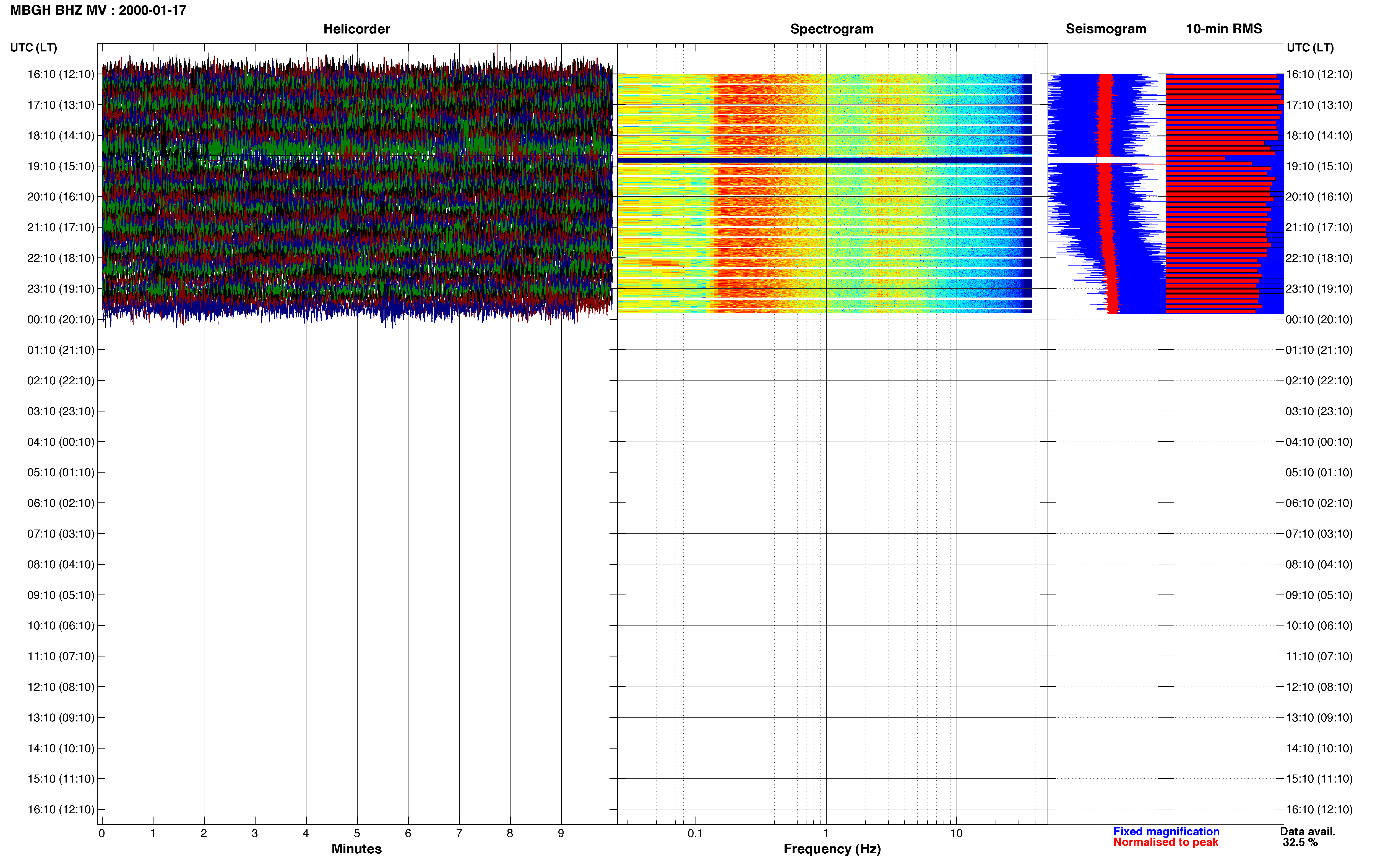
Task: Select the Minutes axis label
Action: pos(356,848)
